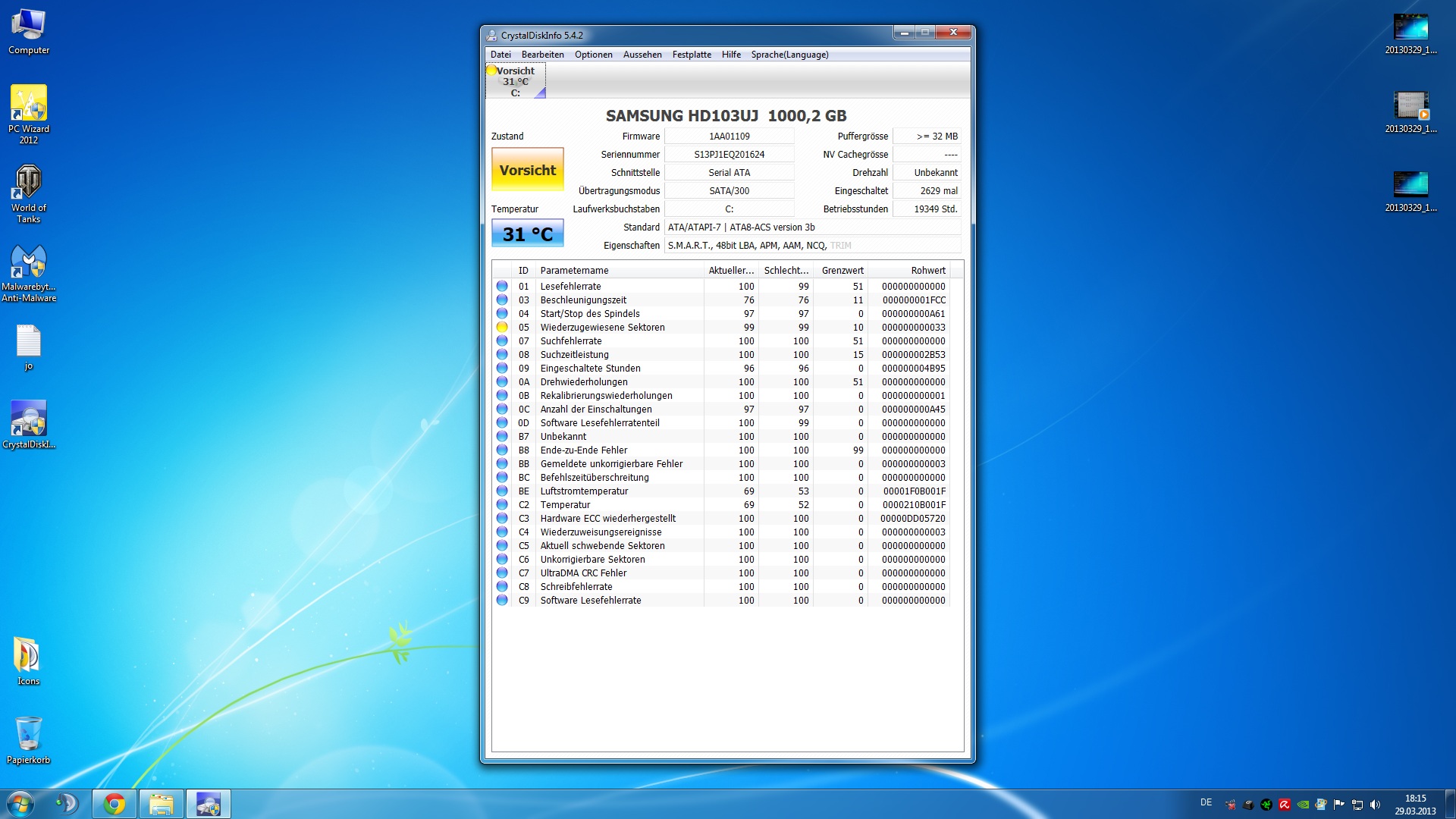Select the Vorsicht C: drive tab
Screen dimensions: 1456x819
(516, 81)
